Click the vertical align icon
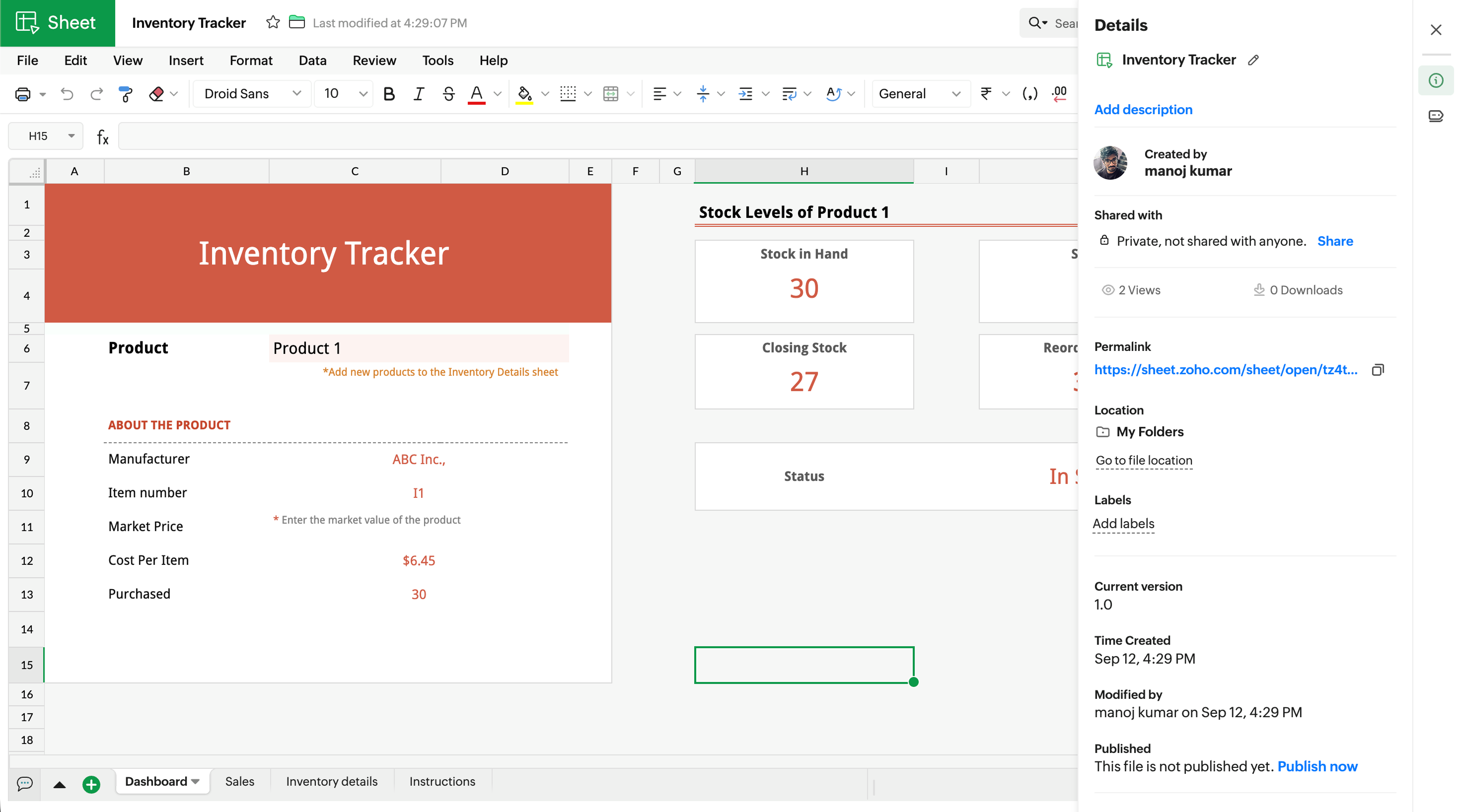This screenshot has width=1459, height=812. [703, 94]
